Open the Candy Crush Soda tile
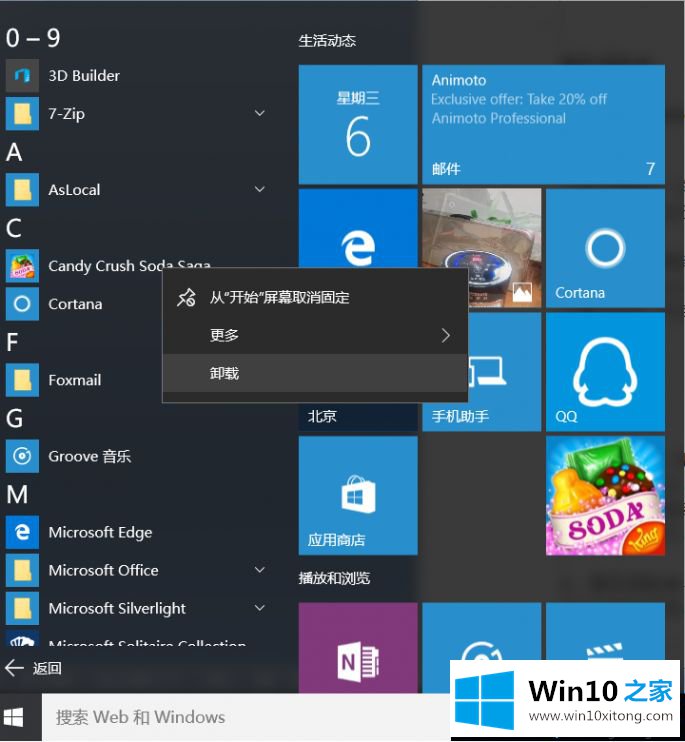This screenshot has height=742, width=685. click(606, 495)
